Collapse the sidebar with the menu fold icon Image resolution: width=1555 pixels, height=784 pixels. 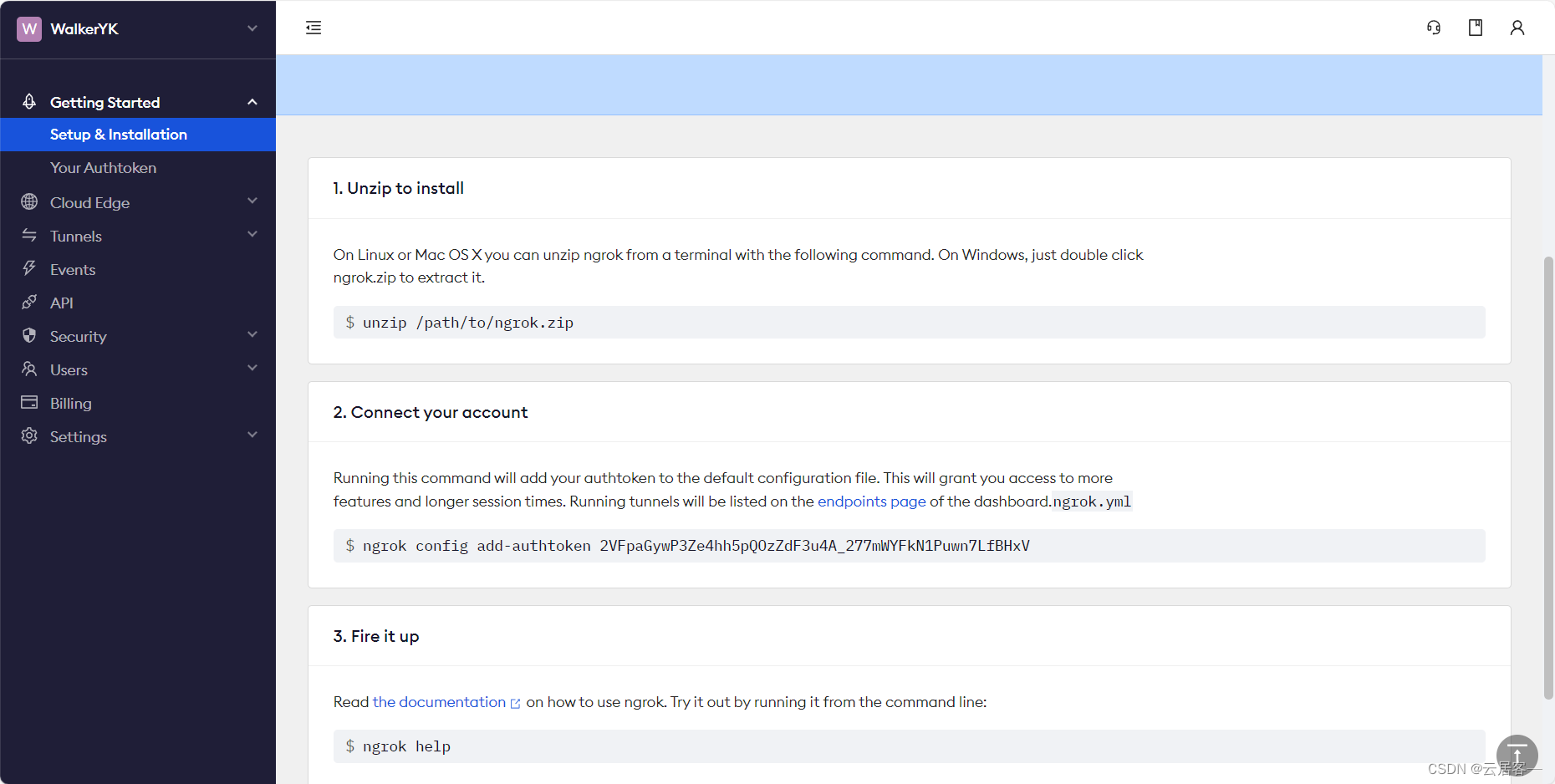pyautogui.click(x=314, y=28)
